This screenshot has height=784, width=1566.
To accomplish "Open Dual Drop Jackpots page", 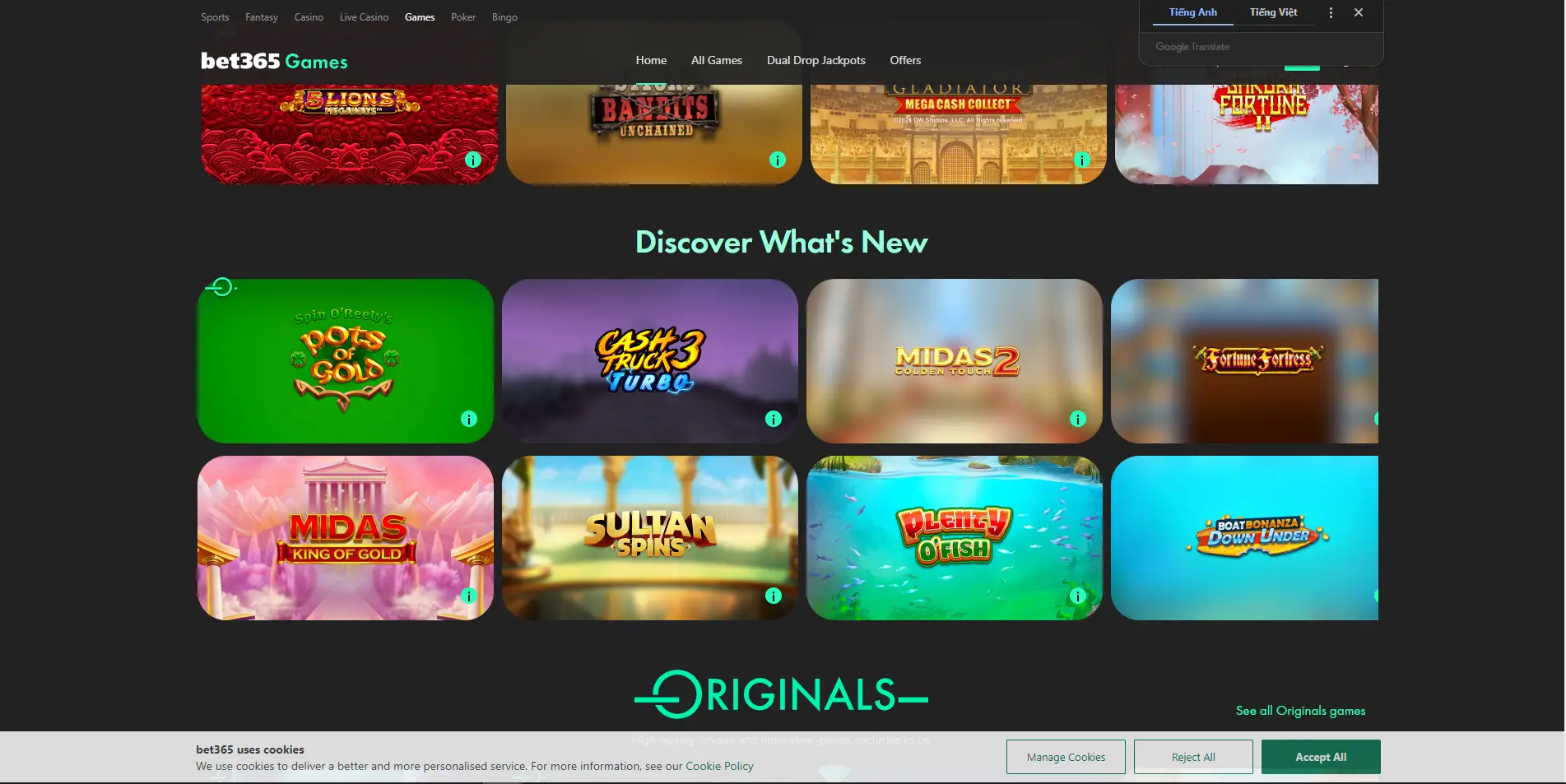I will point(816,60).
